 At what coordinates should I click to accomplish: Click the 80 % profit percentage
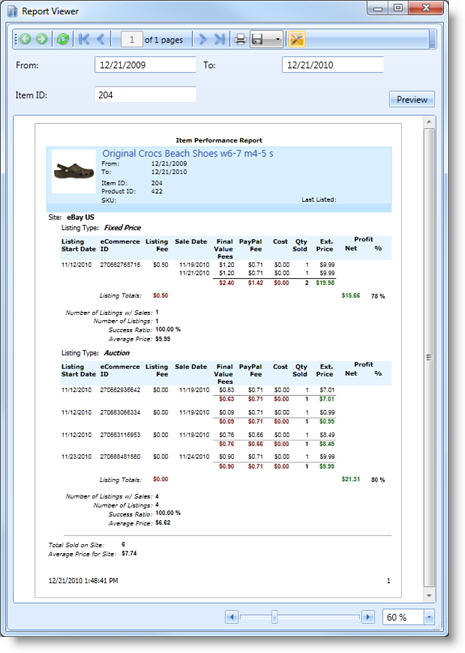tap(378, 480)
